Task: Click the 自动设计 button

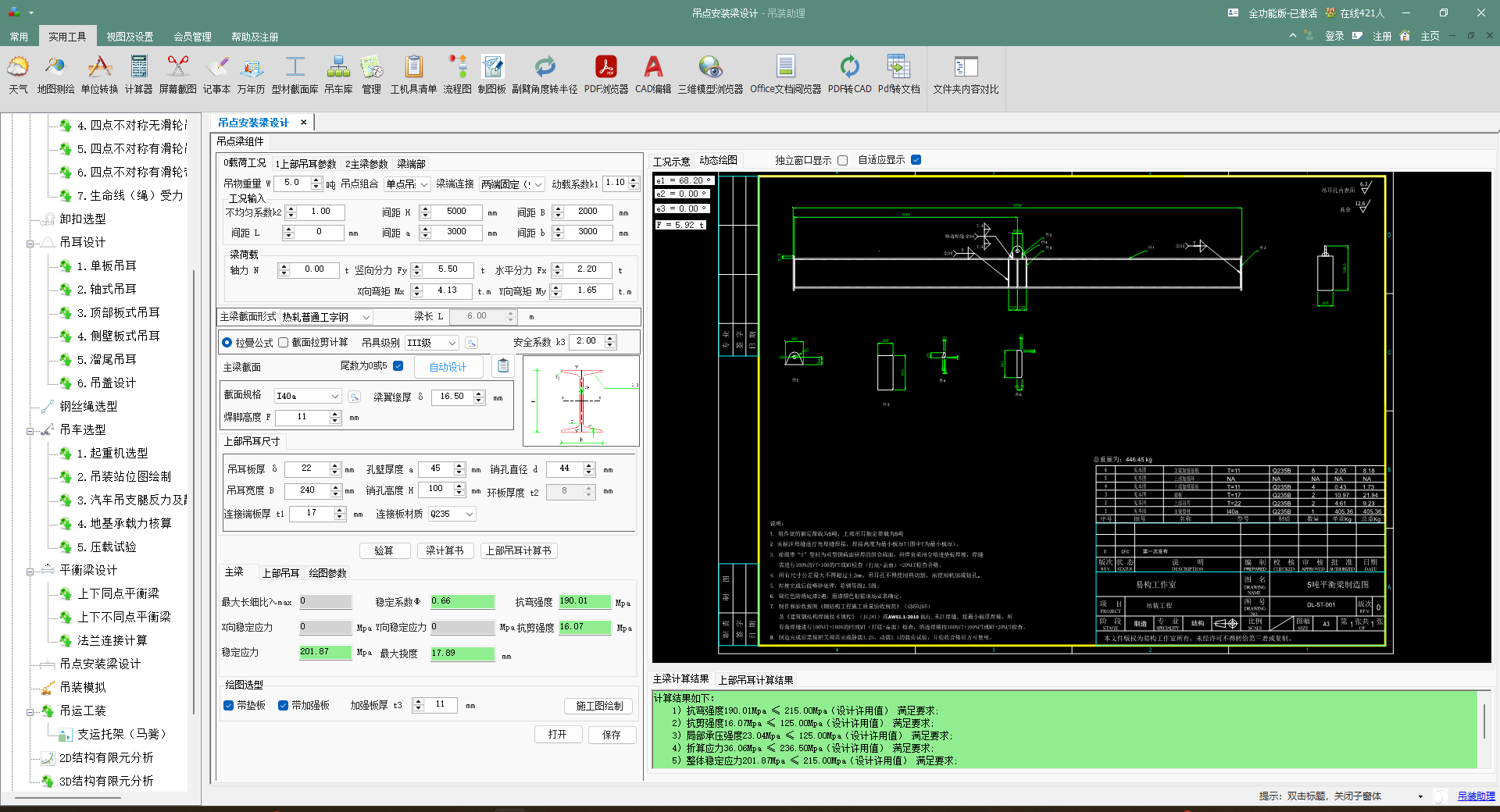Action: tap(448, 367)
